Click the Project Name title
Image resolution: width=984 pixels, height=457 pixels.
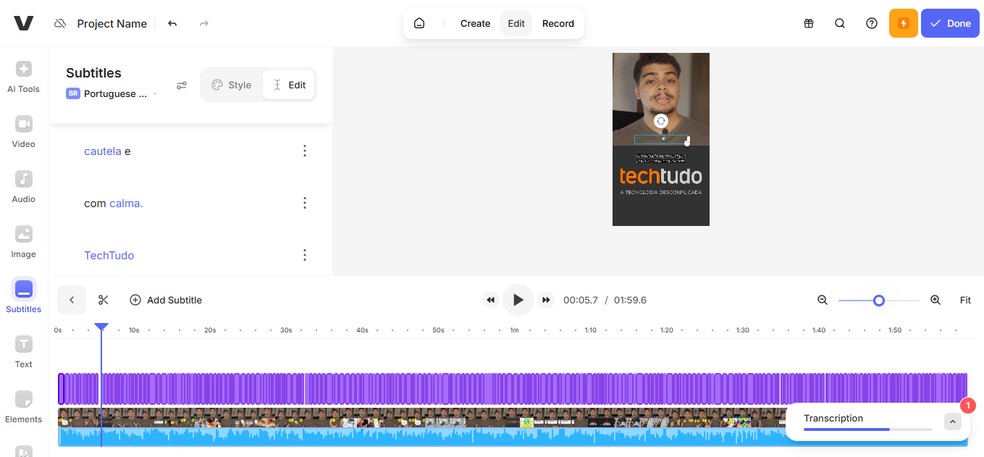(112, 24)
